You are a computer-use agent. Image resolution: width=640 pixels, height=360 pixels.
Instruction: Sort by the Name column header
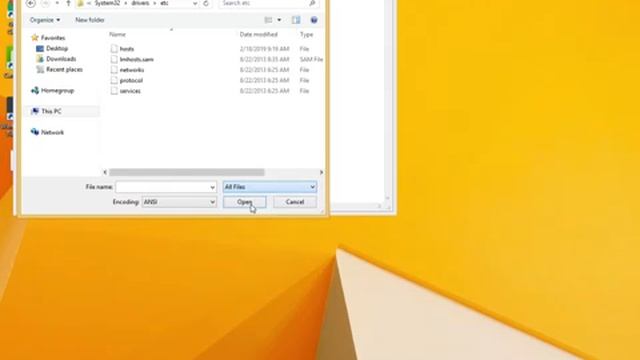[118, 34]
